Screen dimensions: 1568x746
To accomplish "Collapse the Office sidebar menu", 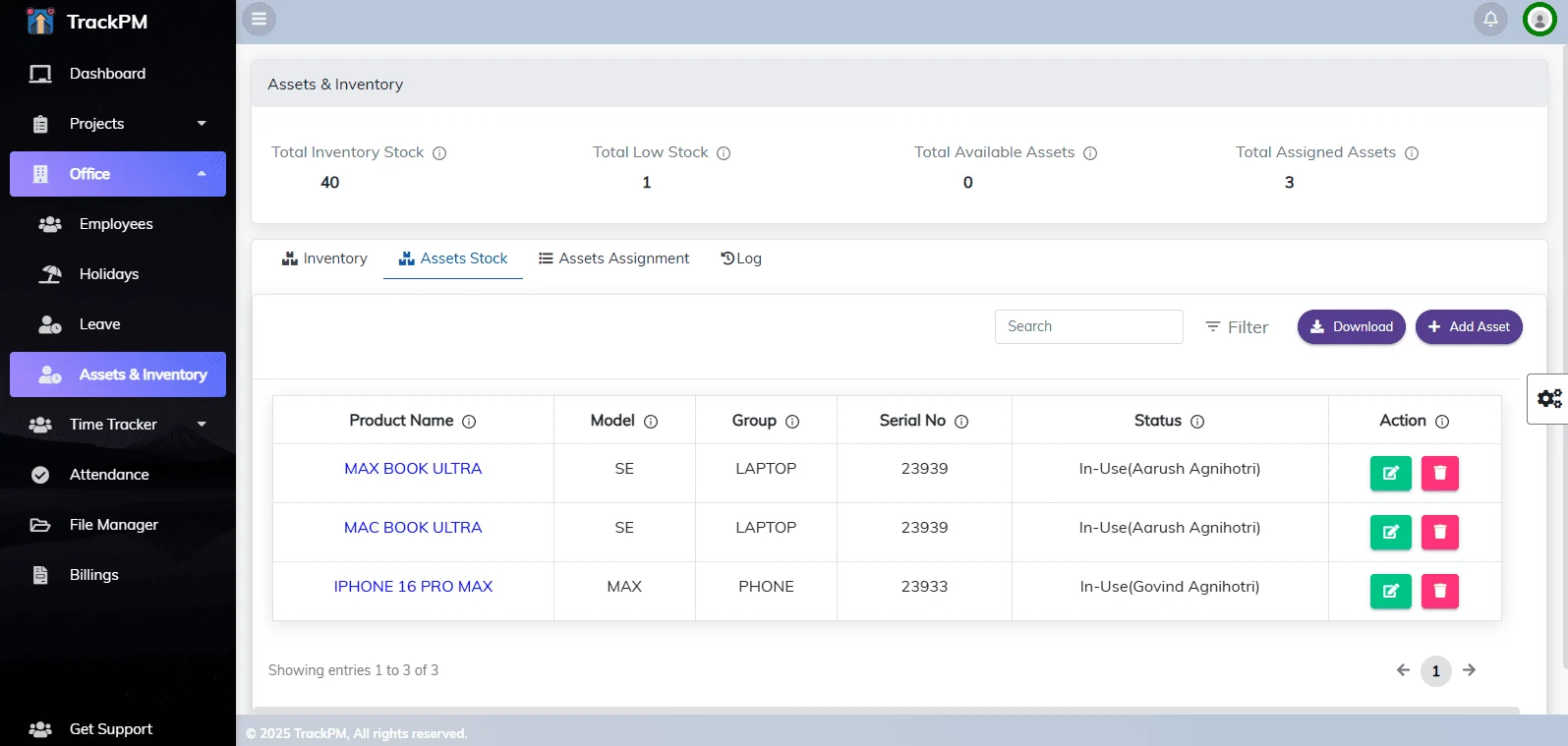I will tap(118, 174).
